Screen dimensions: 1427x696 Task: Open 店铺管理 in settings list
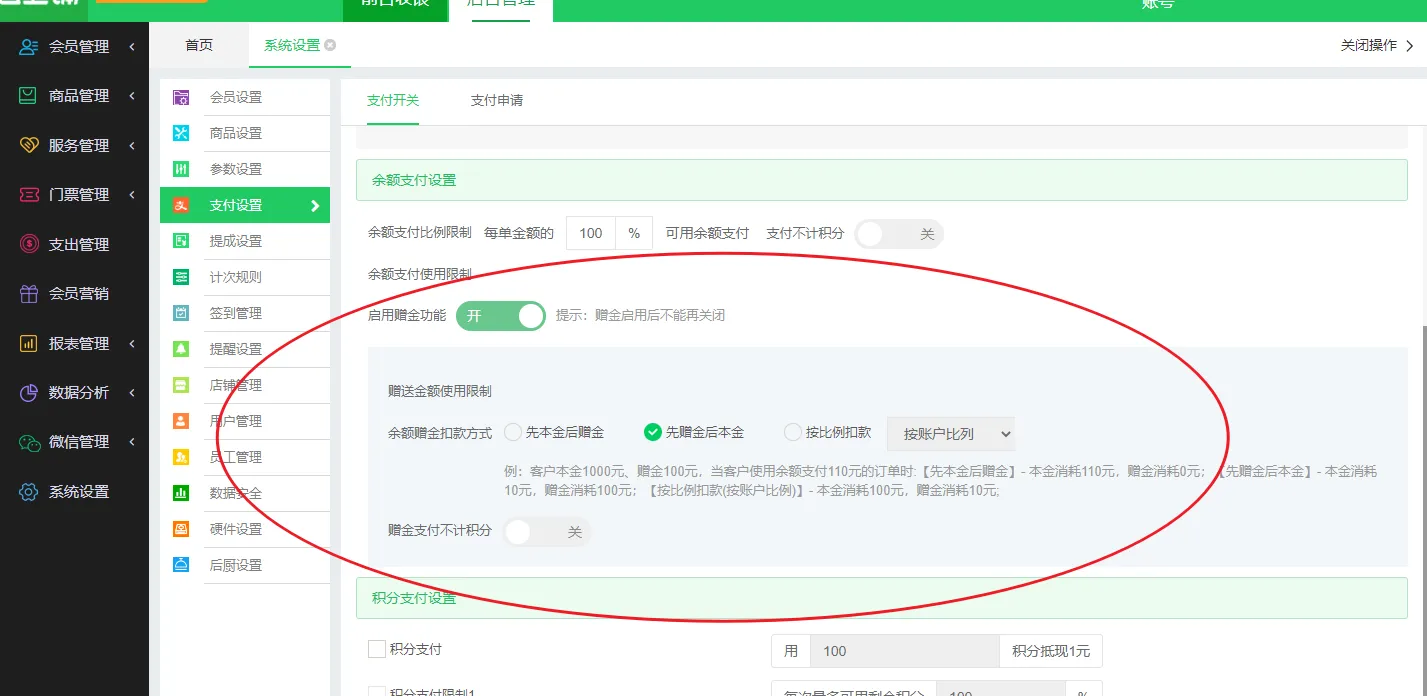click(x=236, y=385)
